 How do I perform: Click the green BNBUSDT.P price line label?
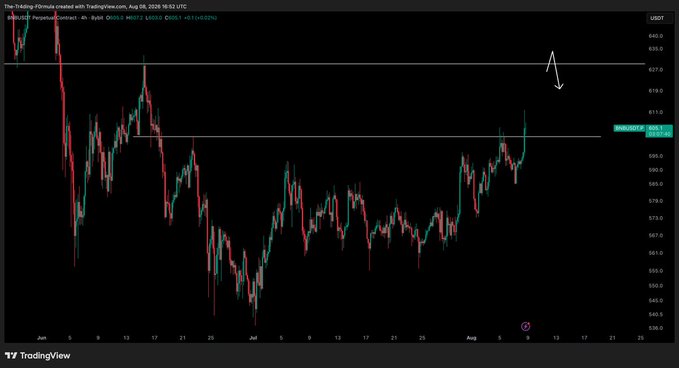(x=629, y=128)
